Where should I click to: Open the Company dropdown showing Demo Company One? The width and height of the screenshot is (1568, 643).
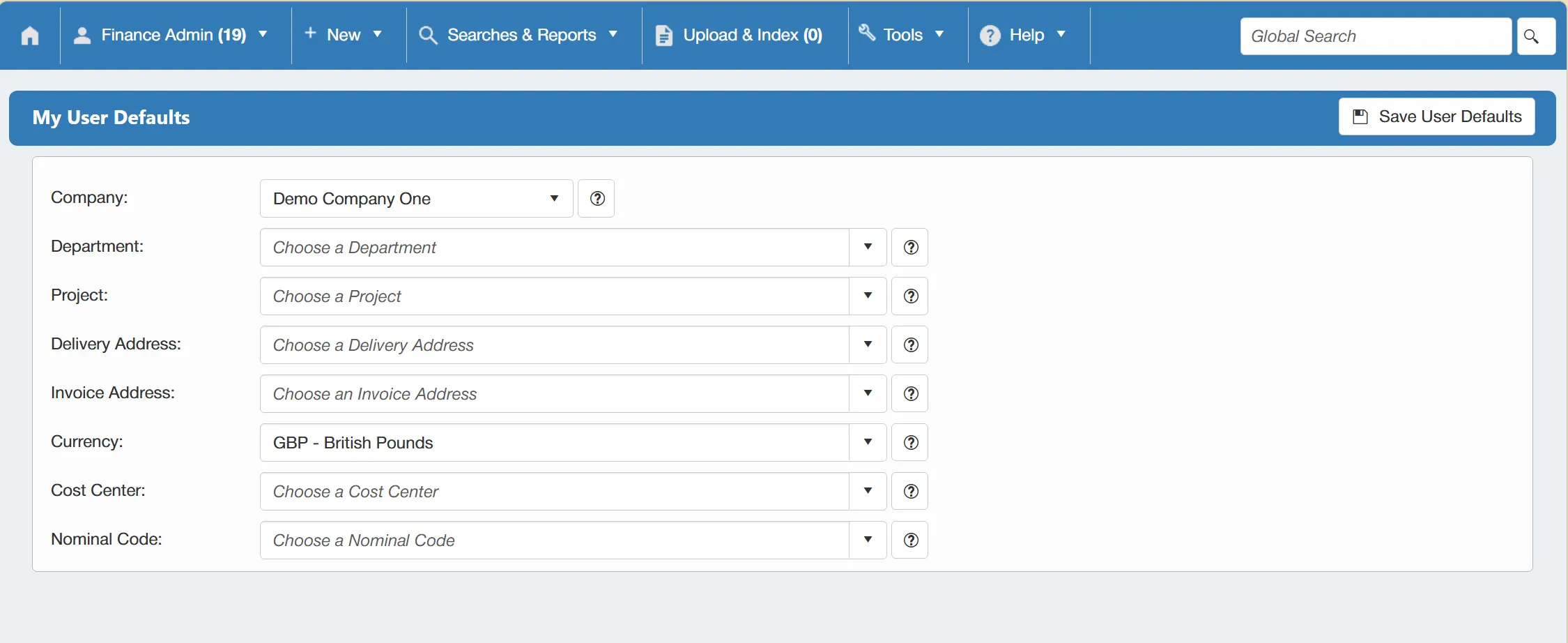coord(416,199)
